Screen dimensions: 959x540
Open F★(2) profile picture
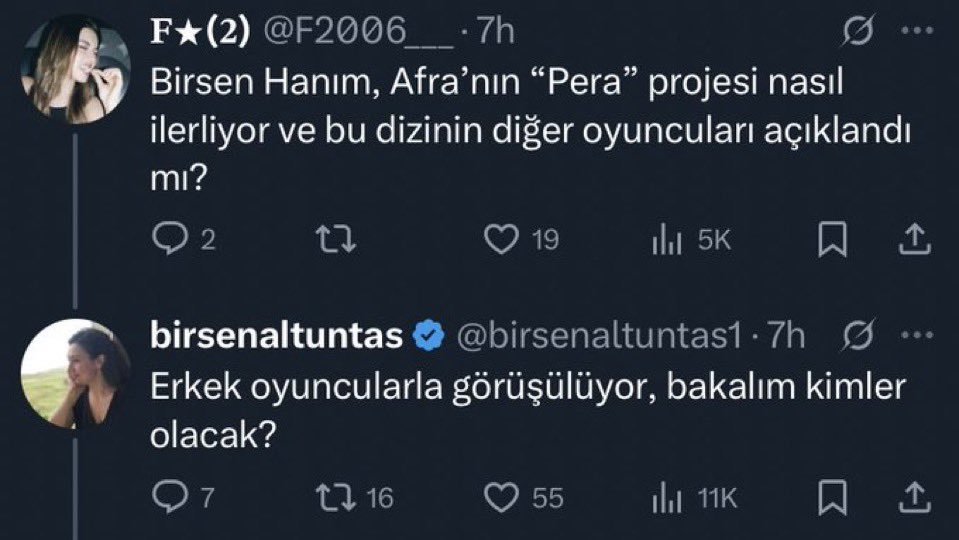76,68
